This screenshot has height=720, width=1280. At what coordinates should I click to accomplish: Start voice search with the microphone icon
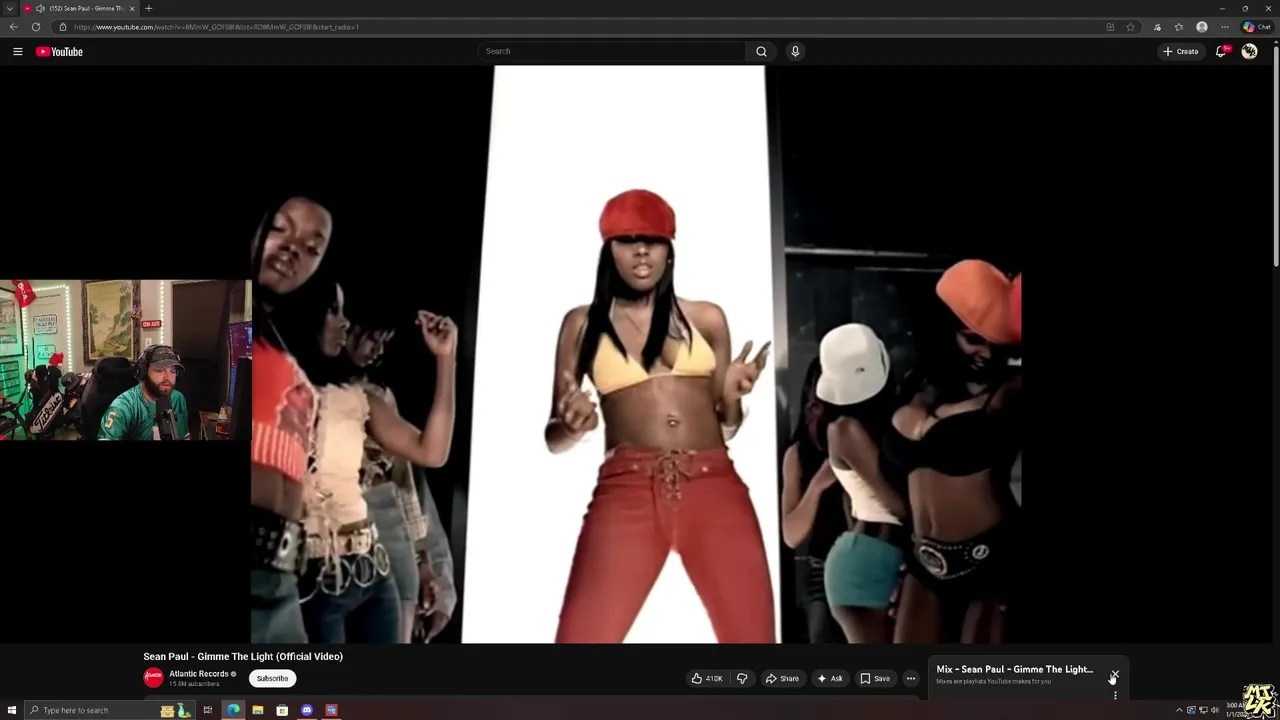[x=795, y=51]
